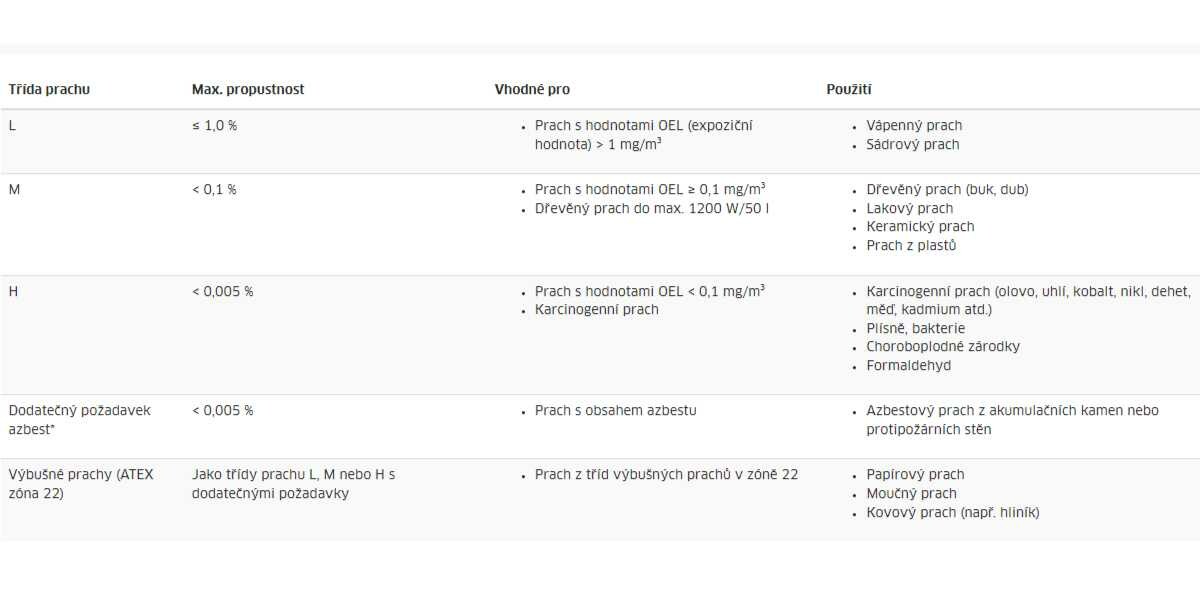The width and height of the screenshot is (1200, 600).
Task: Click the 'Formaldehyd' list item
Action: 908,365
